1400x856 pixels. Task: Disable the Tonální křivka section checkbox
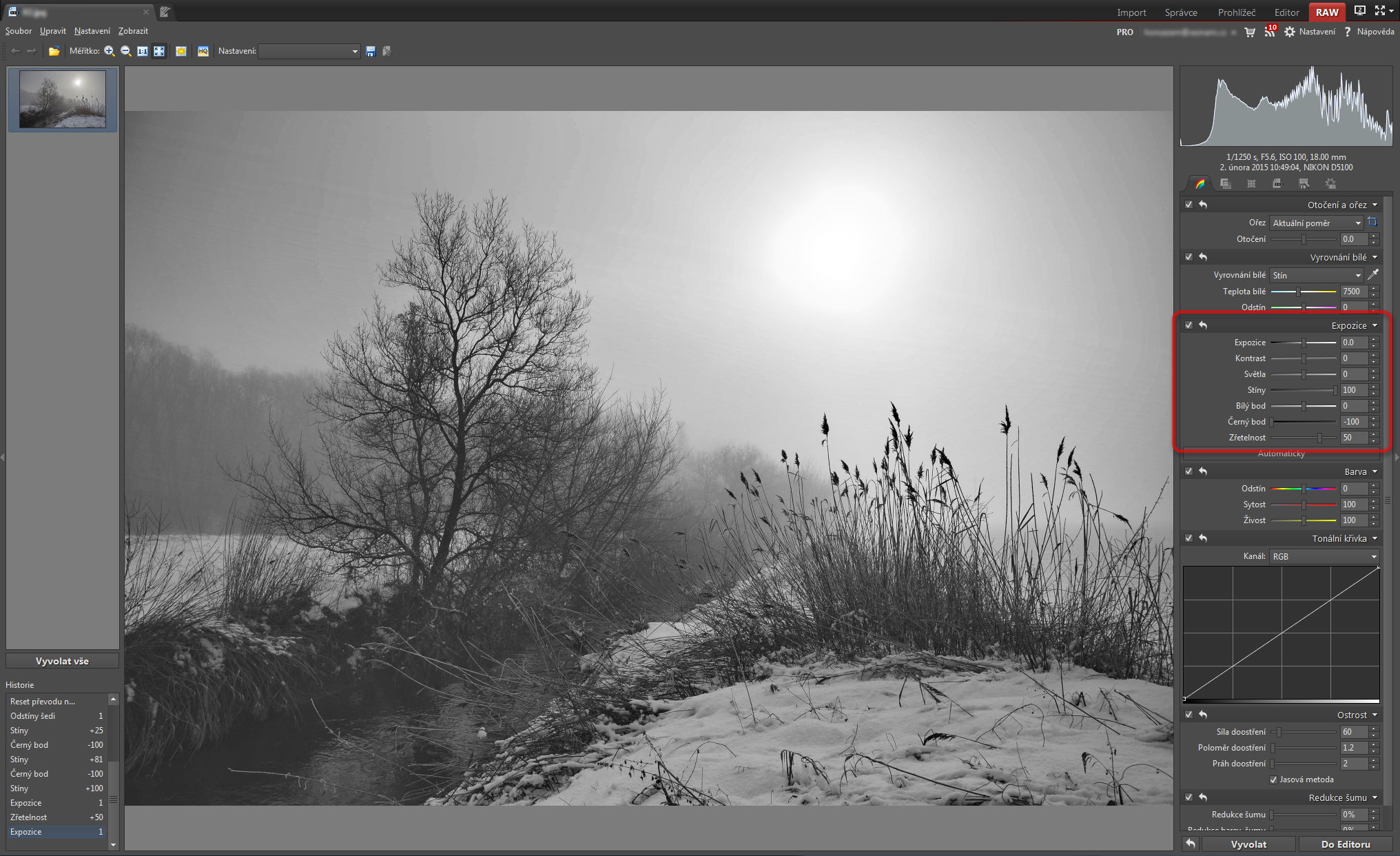point(1188,538)
